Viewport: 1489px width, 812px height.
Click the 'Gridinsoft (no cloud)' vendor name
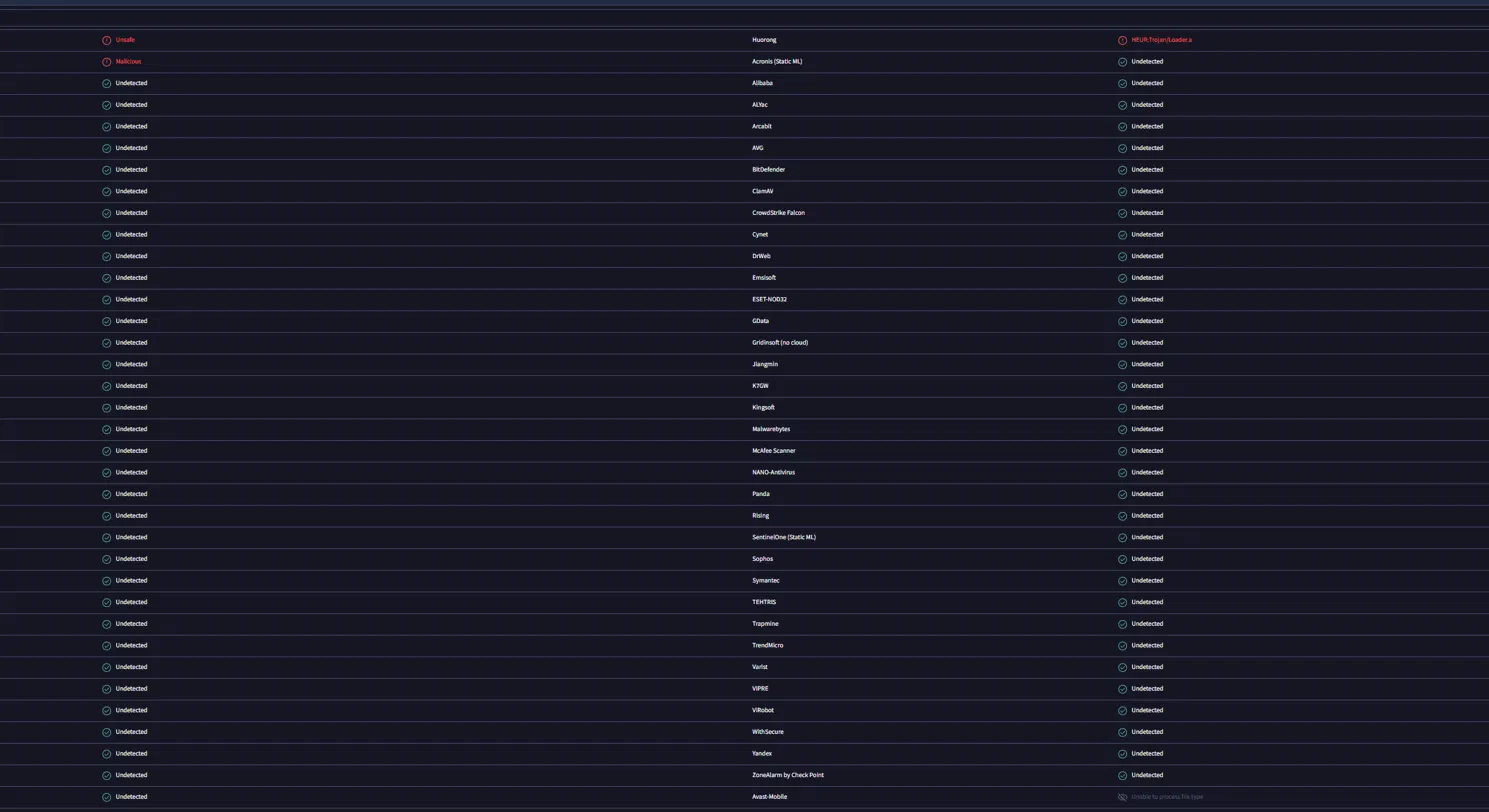point(780,343)
